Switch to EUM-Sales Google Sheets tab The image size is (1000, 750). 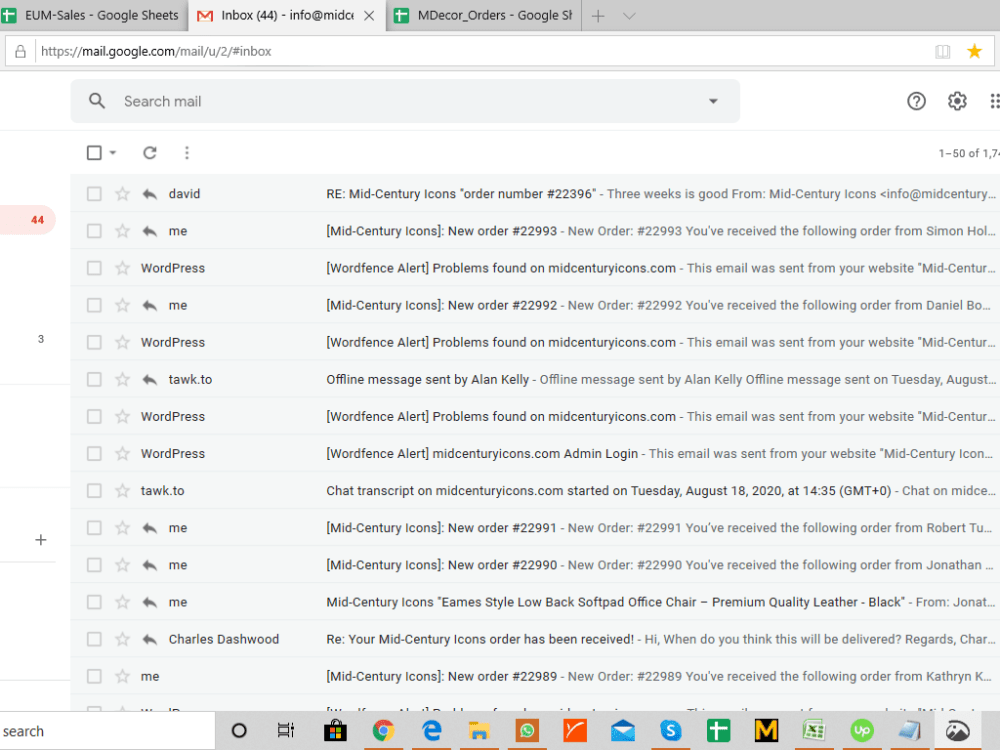(x=94, y=15)
